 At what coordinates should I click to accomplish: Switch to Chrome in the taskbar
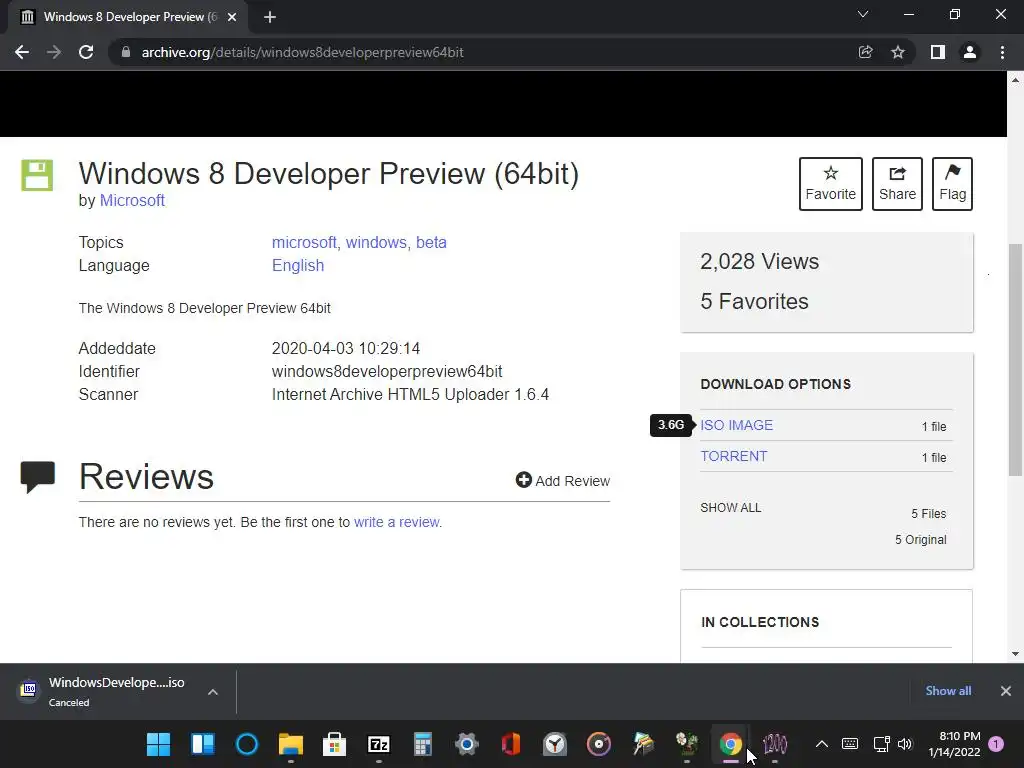tap(731, 744)
